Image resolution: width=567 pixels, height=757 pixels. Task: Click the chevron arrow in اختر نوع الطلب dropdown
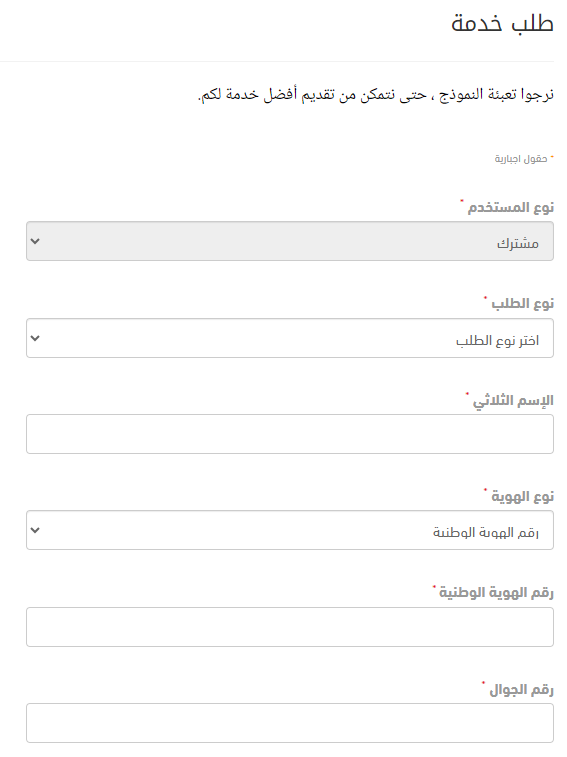click(x=35, y=338)
